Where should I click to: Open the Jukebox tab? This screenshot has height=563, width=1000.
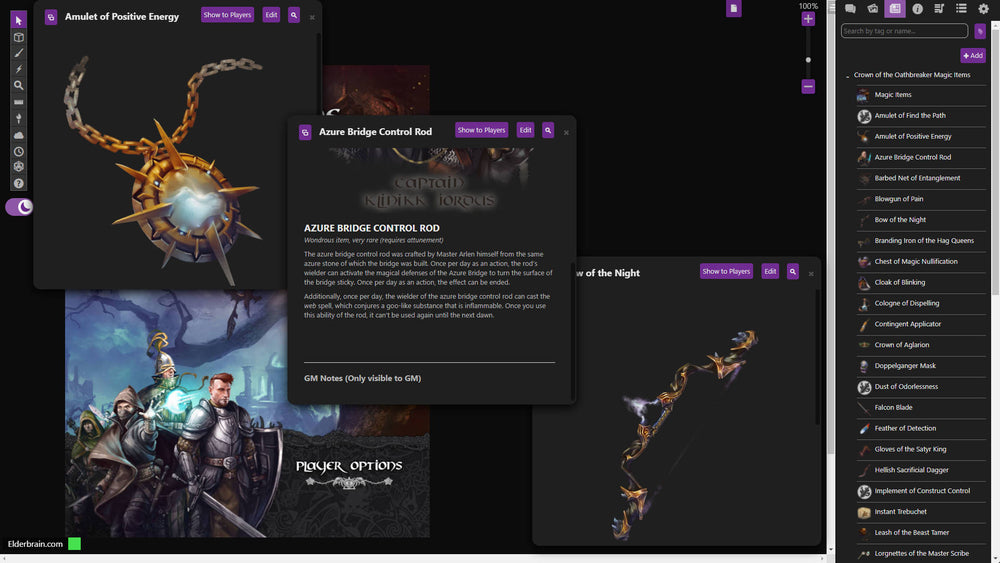[x=939, y=9]
